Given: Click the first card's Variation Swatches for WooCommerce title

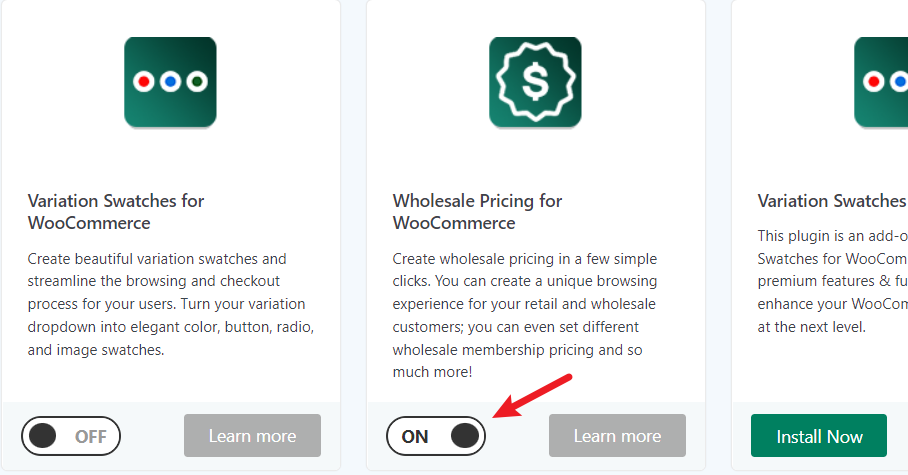Looking at the screenshot, I should [x=116, y=212].
